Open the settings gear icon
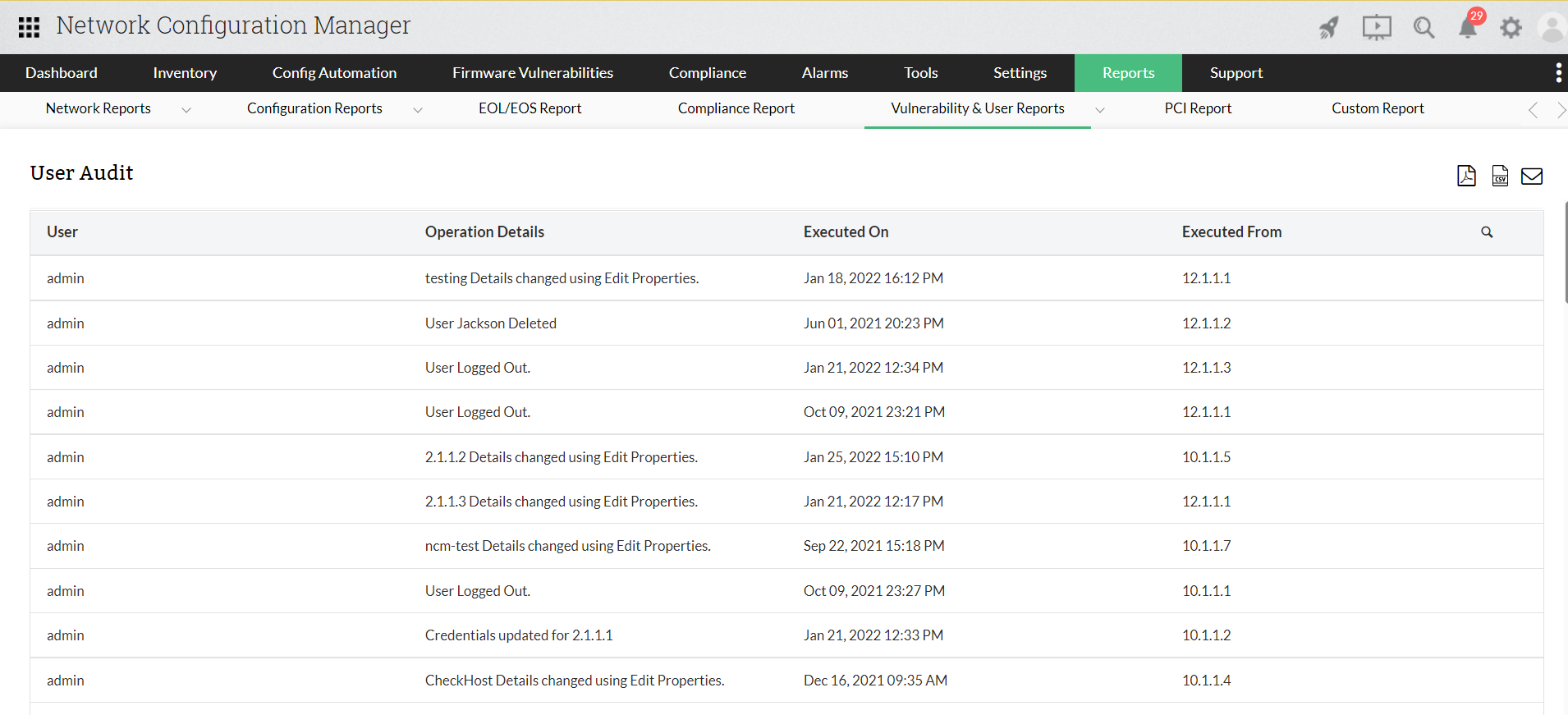Viewport: 1568px width, 715px height. tap(1511, 28)
